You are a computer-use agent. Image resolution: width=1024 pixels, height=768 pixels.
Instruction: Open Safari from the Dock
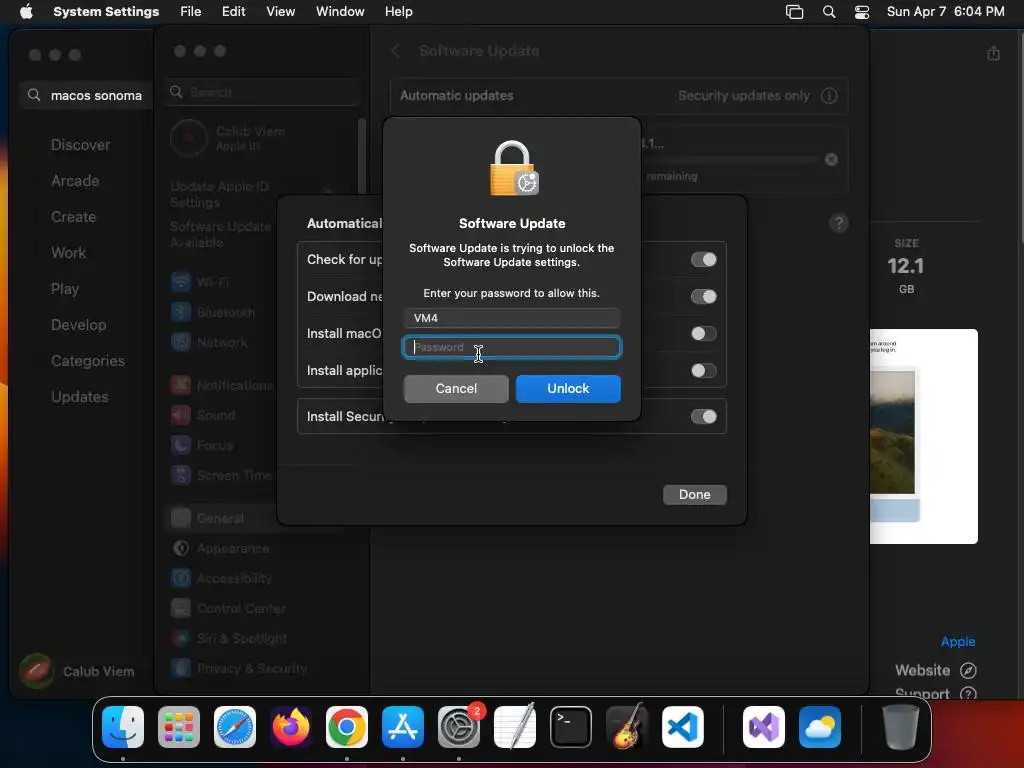click(235, 727)
